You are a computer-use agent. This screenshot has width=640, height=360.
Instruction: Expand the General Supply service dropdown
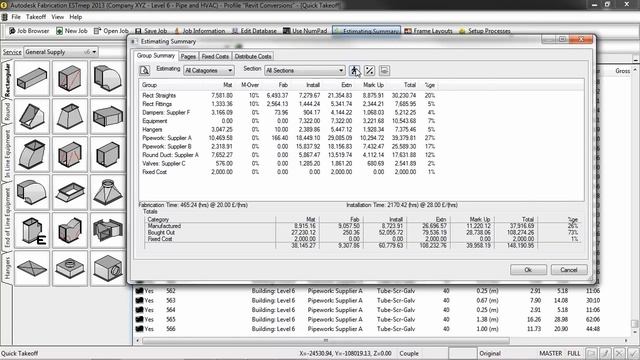61,52
